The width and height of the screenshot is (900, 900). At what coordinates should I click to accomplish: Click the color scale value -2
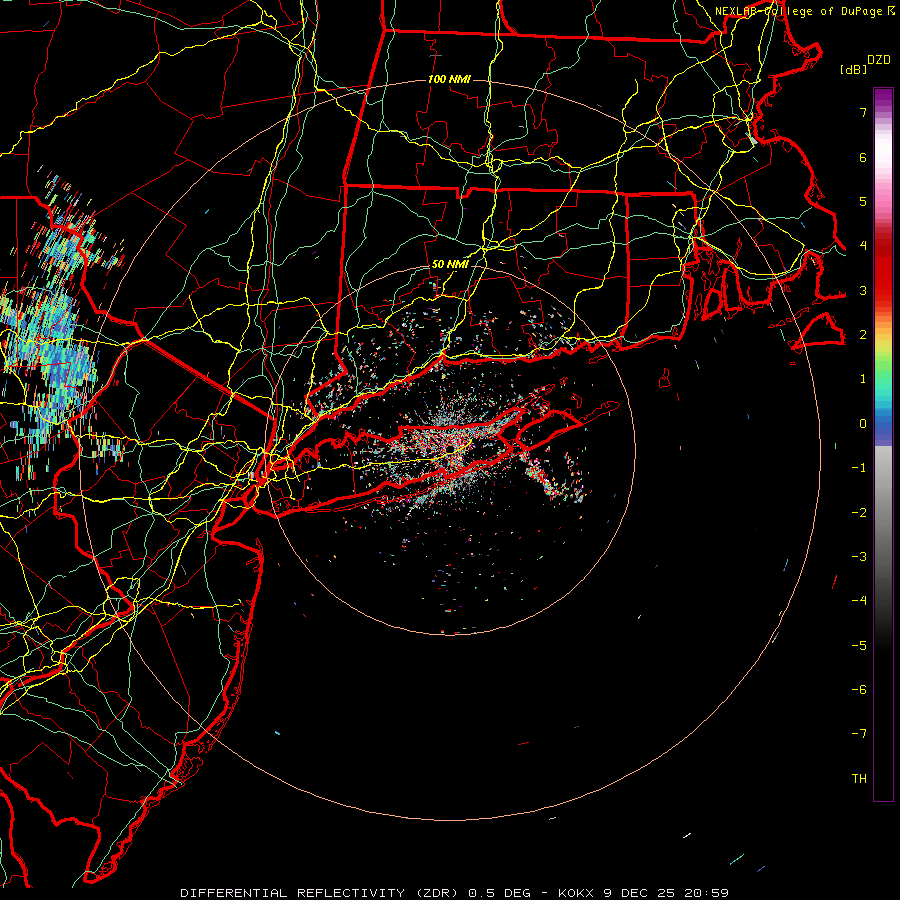pyautogui.click(x=859, y=513)
